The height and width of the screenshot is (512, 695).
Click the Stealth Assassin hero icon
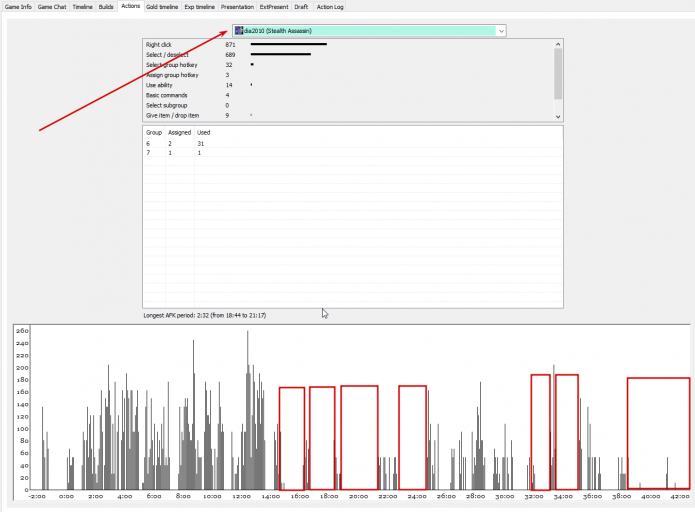[239, 31]
